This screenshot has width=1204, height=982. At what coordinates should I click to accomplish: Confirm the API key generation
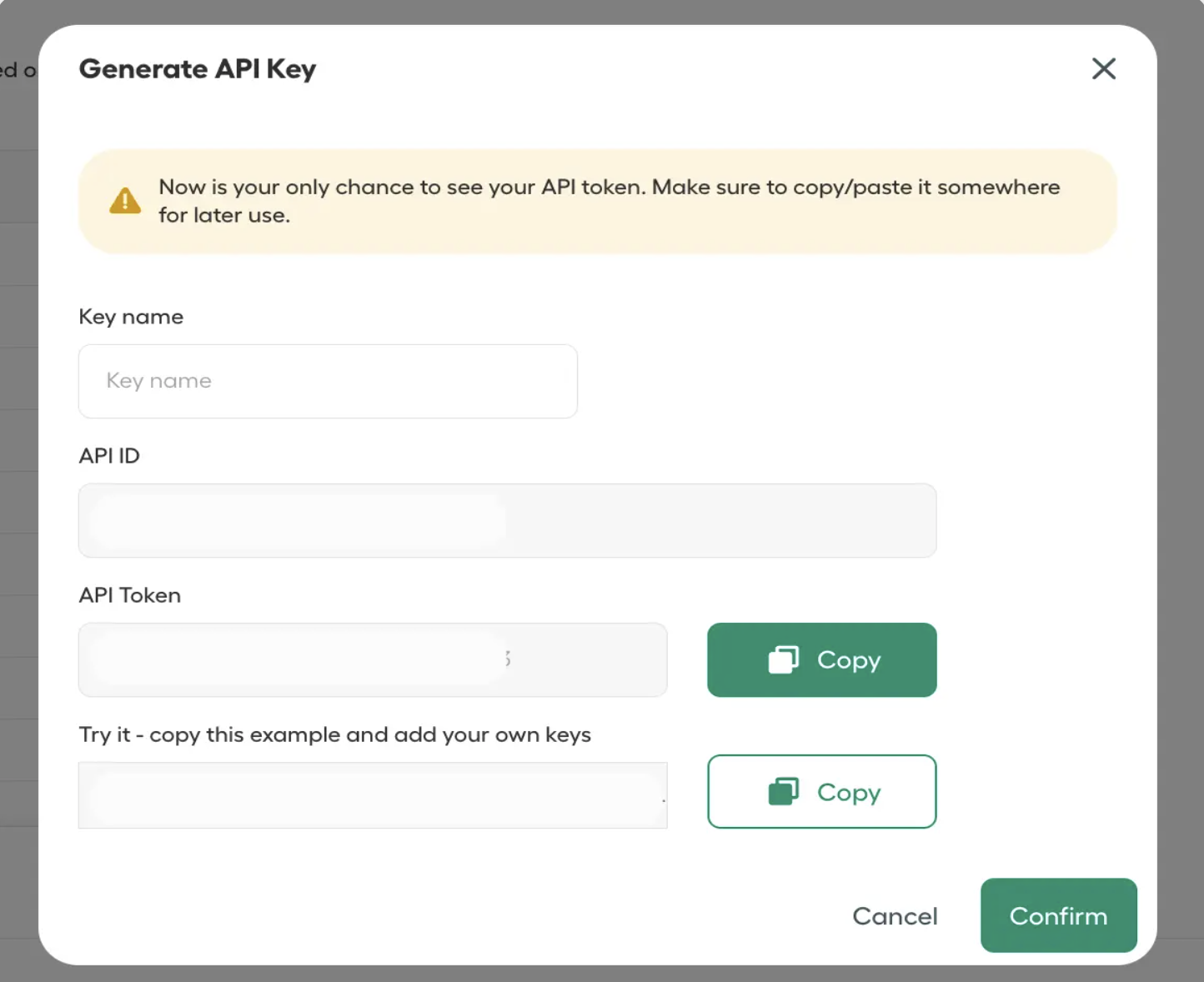1059,915
